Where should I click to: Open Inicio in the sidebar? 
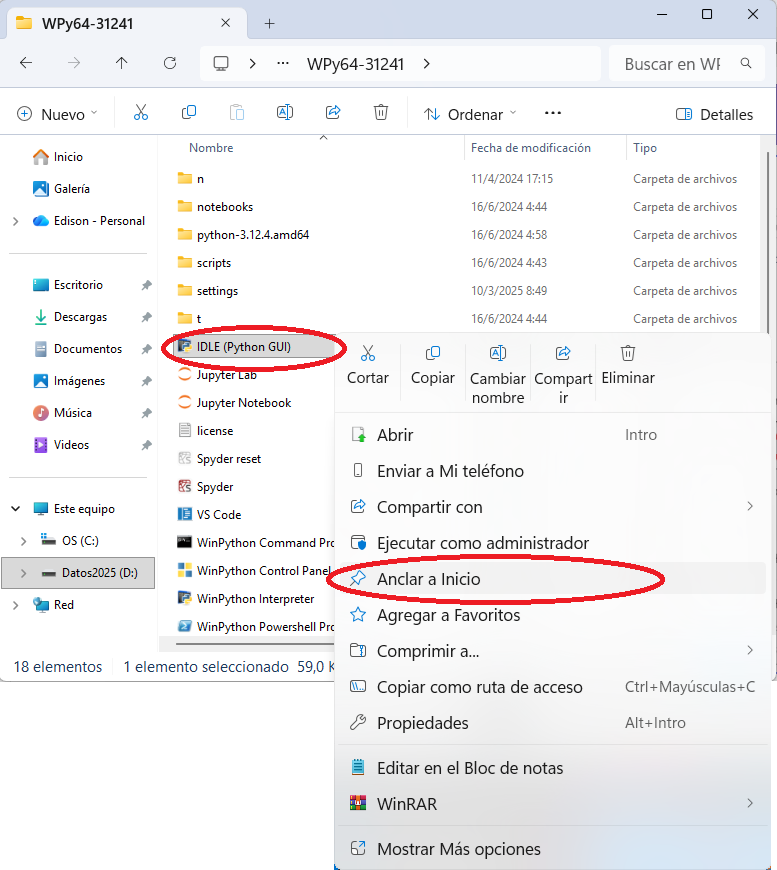[x=58, y=157]
